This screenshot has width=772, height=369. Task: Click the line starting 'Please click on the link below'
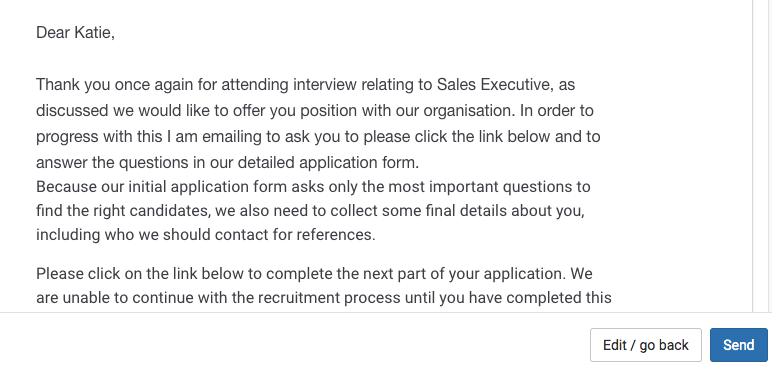point(314,273)
